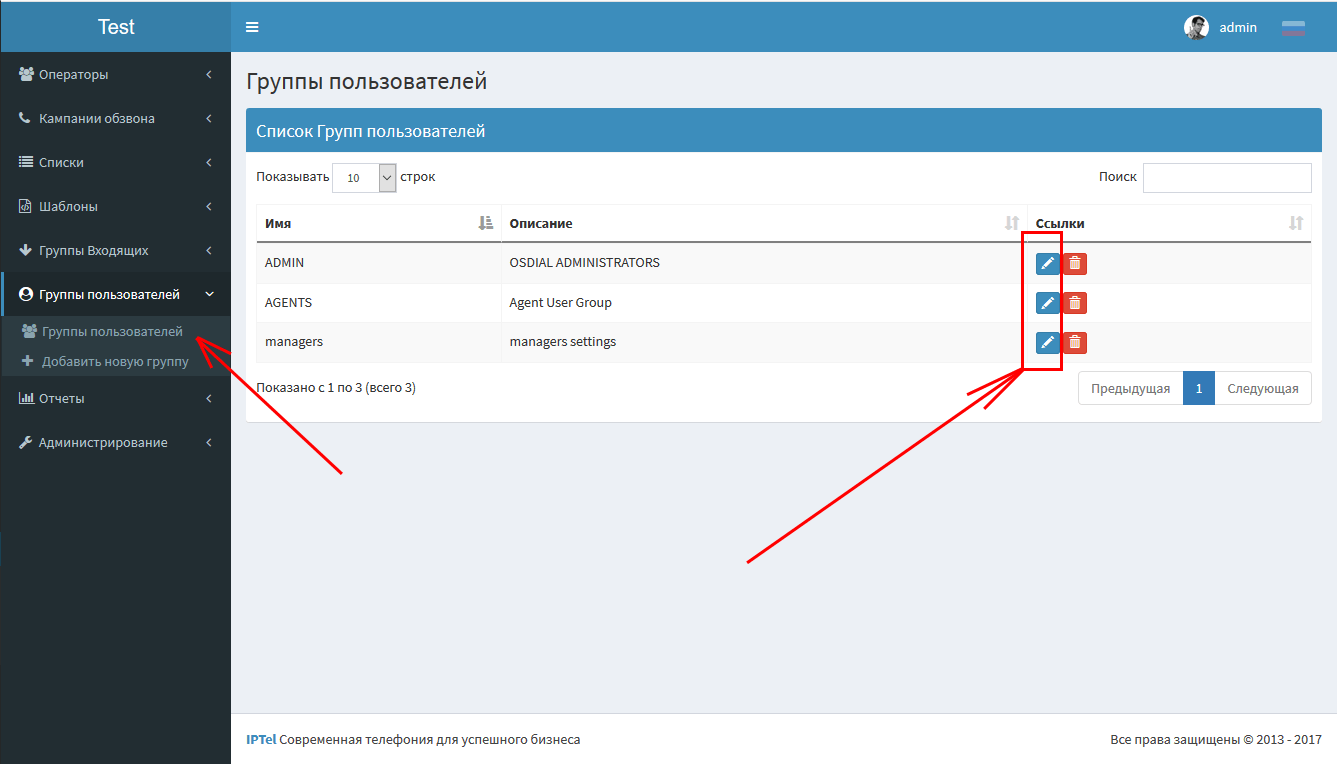Click the OSDIAL ADMINISTRATORS description cell
The height and width of the screenshot is (764, 1337).
[x=764, y=263]
